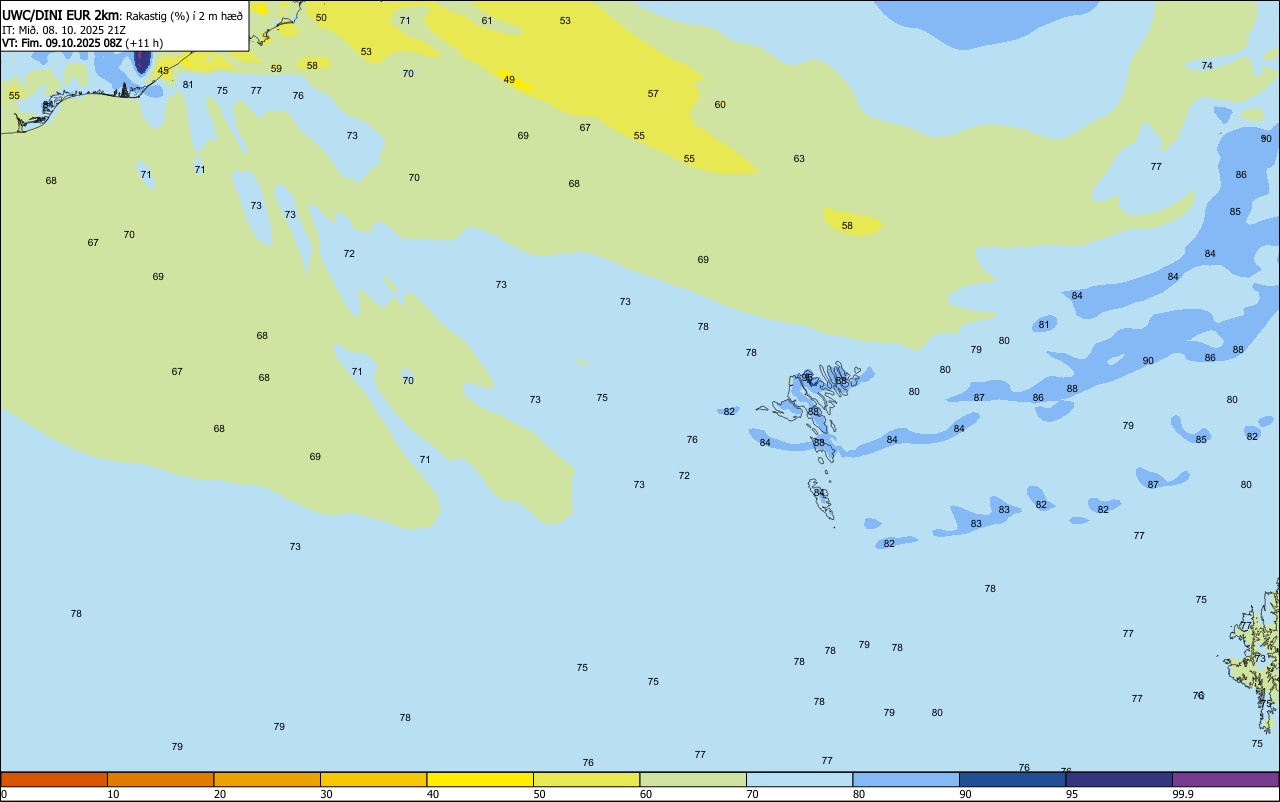The width and height of the screenshot is (1280, 802).
Task: Click the '30' legend tick label
Action: tap(326, 794)
